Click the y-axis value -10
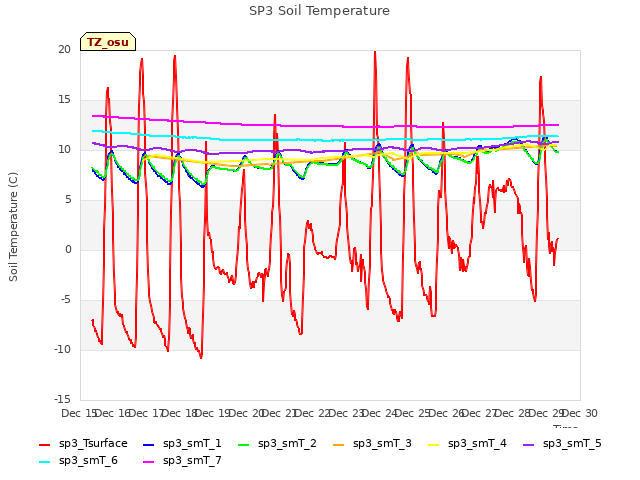Image resolution: width=640 pixels, height=480 pixels. 63,350
